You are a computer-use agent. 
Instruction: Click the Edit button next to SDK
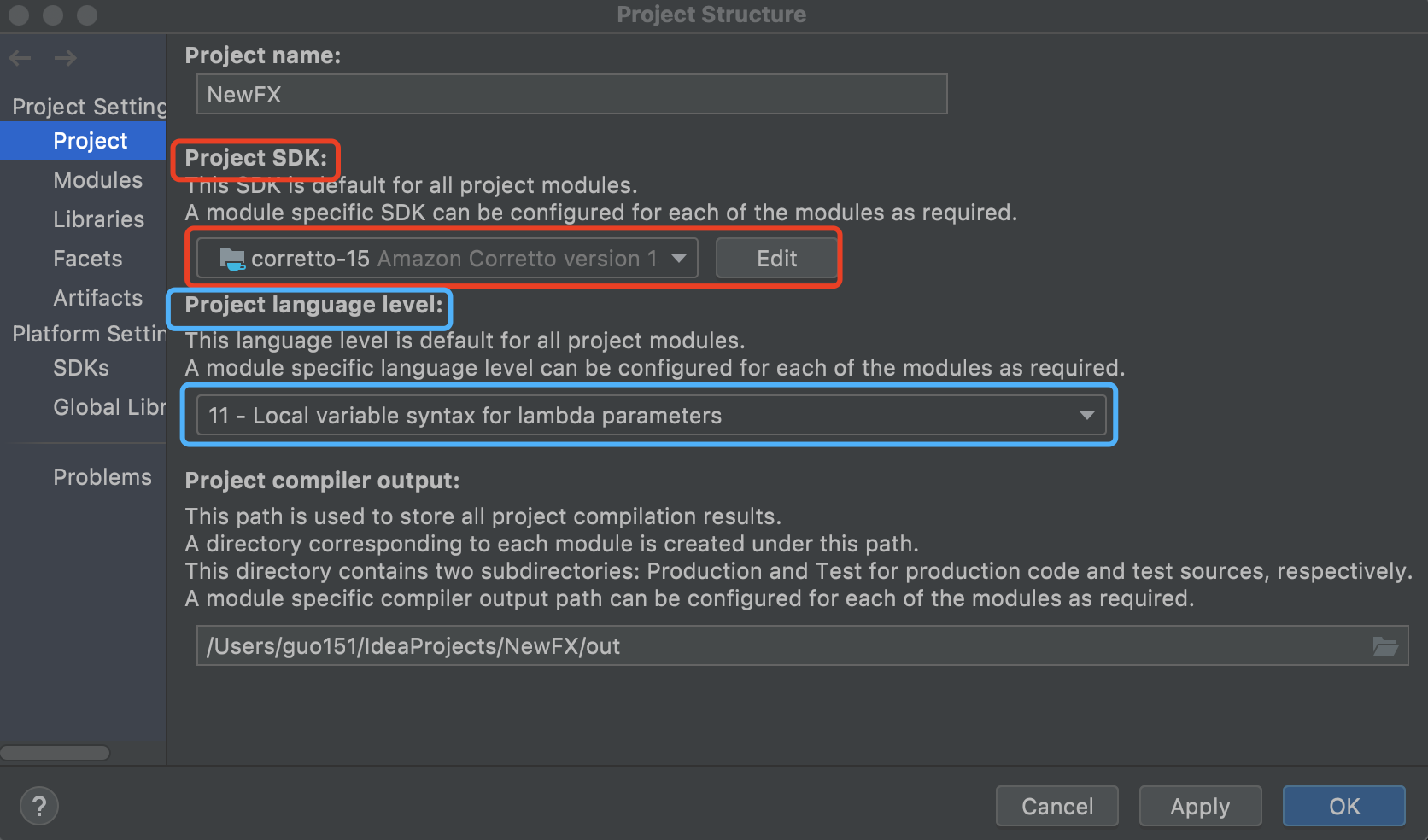click(x=776, y=258)
